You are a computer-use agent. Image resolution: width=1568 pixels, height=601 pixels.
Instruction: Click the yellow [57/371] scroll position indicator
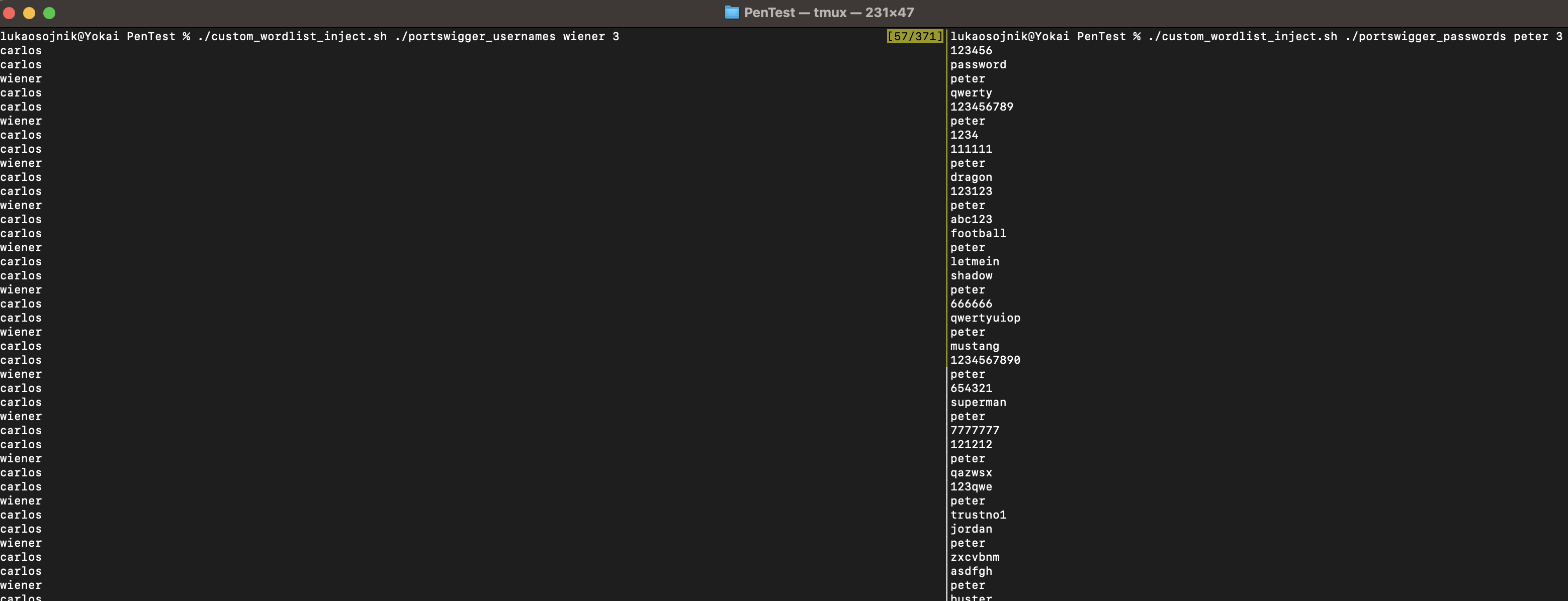point(914,37)
